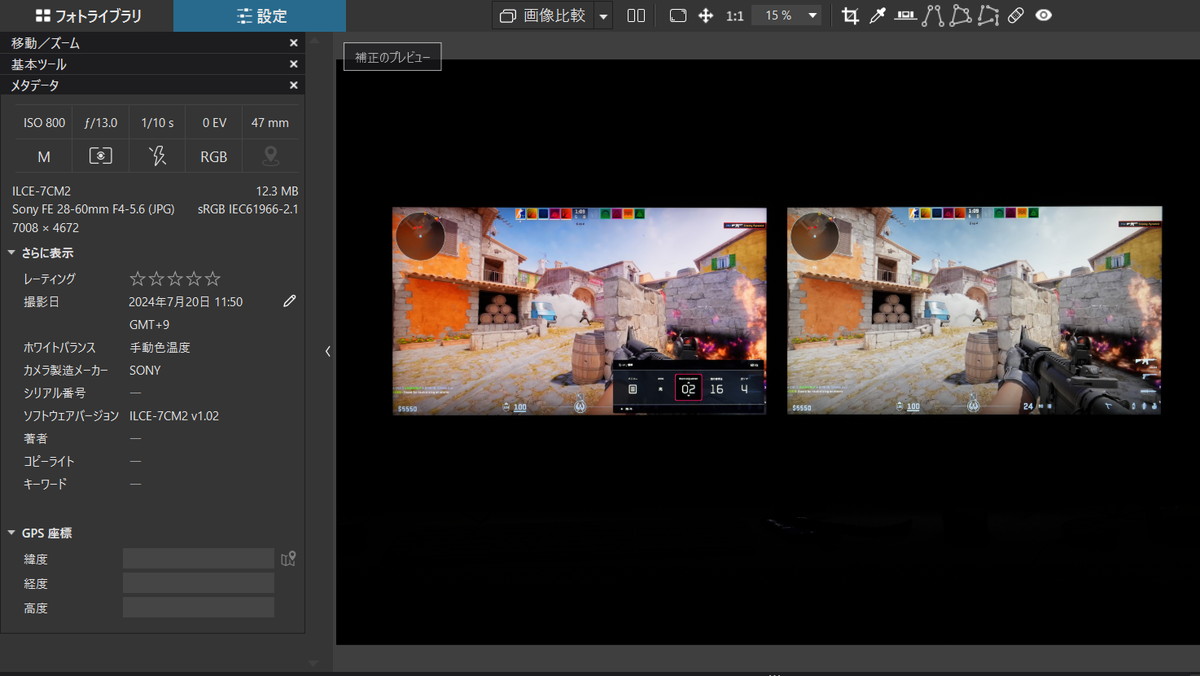The height and width of the screenshot is (676, 1200).
Task: Close the メタデータ panel
Action: (x=293, y=85)
